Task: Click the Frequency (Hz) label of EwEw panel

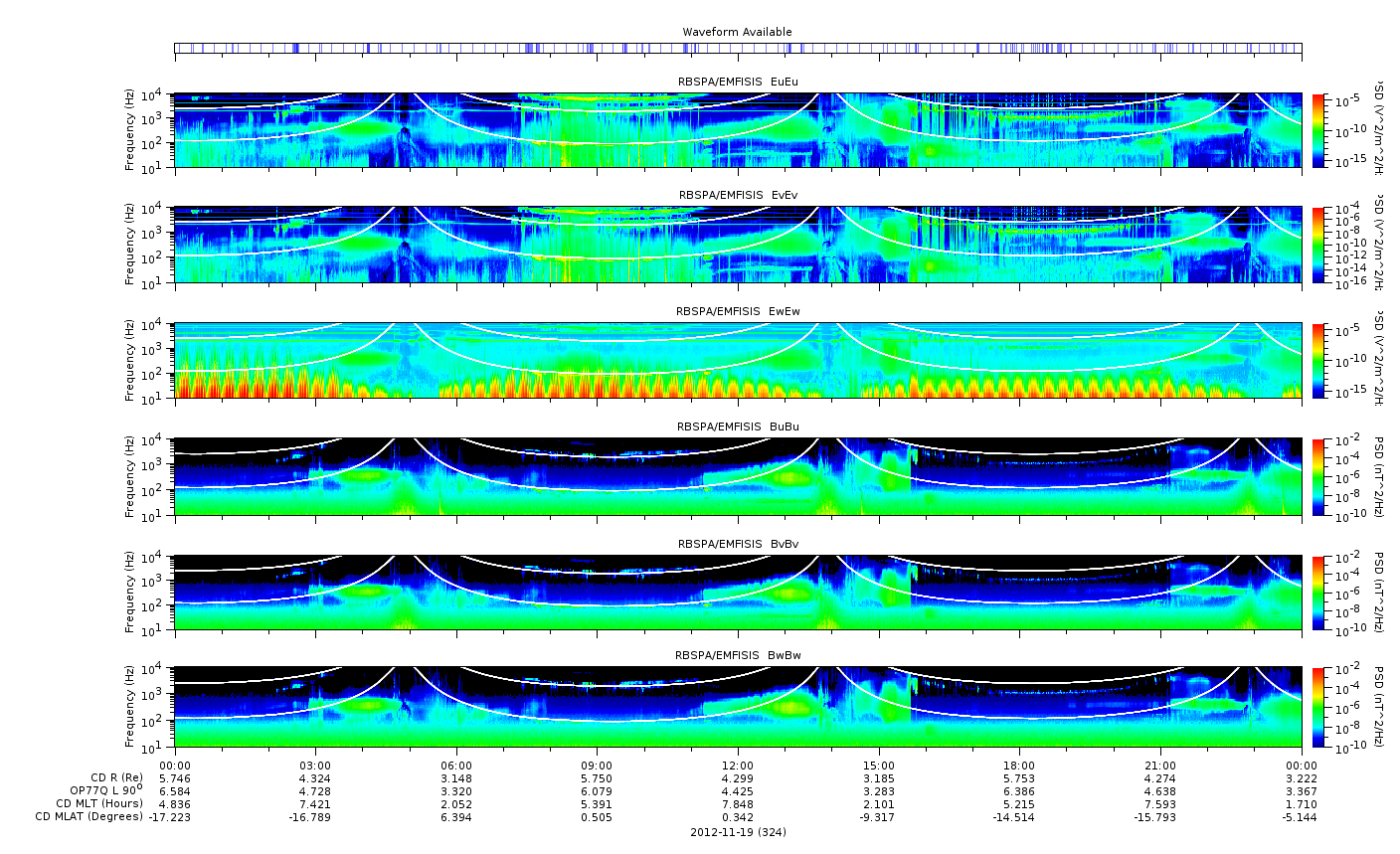Action: tap(129, 360)
